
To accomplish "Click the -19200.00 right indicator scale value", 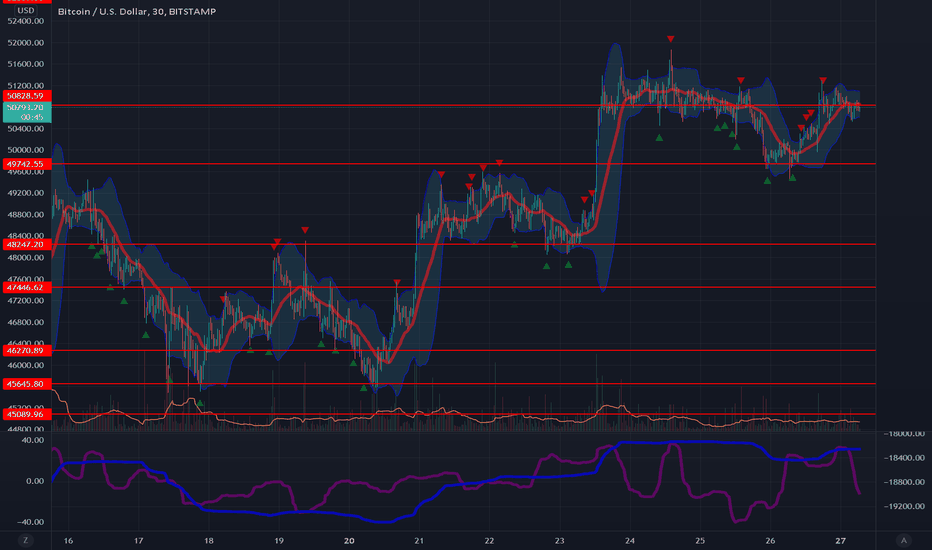I will (x=903, y=507).
